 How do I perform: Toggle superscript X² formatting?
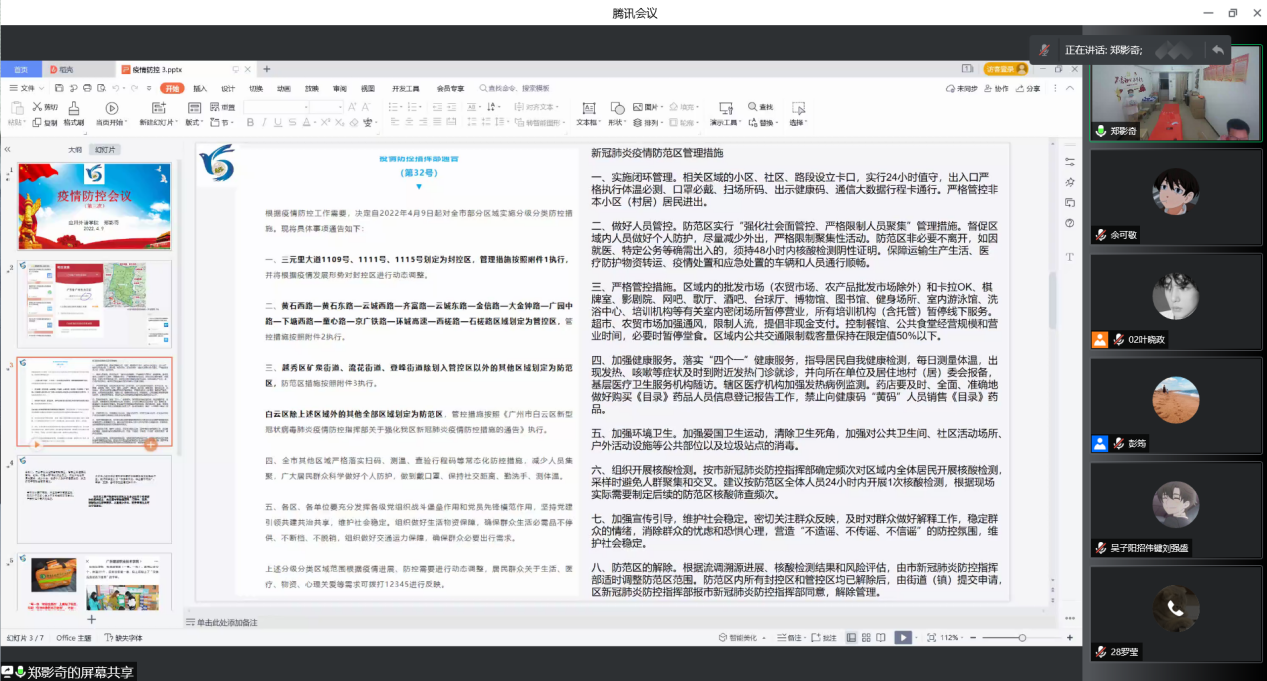tap(325, 123)
